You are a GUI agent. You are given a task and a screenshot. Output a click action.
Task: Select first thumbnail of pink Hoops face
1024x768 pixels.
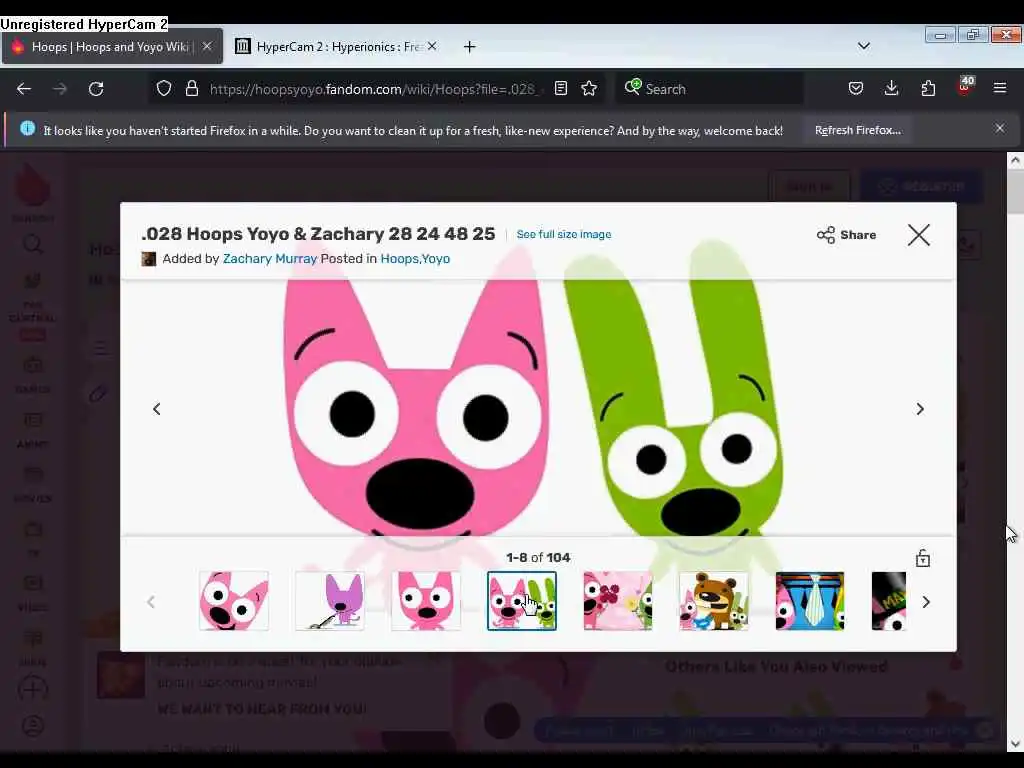234,601
